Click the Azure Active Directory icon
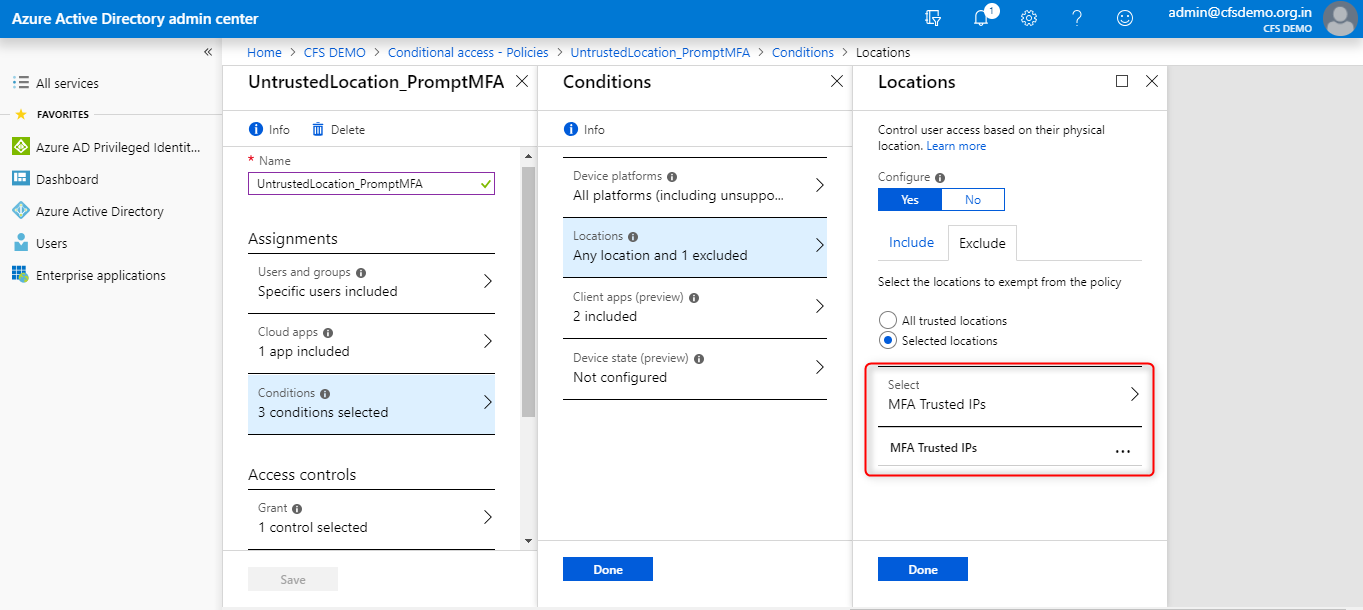Image resolution: width=1363 pixels, height=610 pixels. [x=20, y=211]
